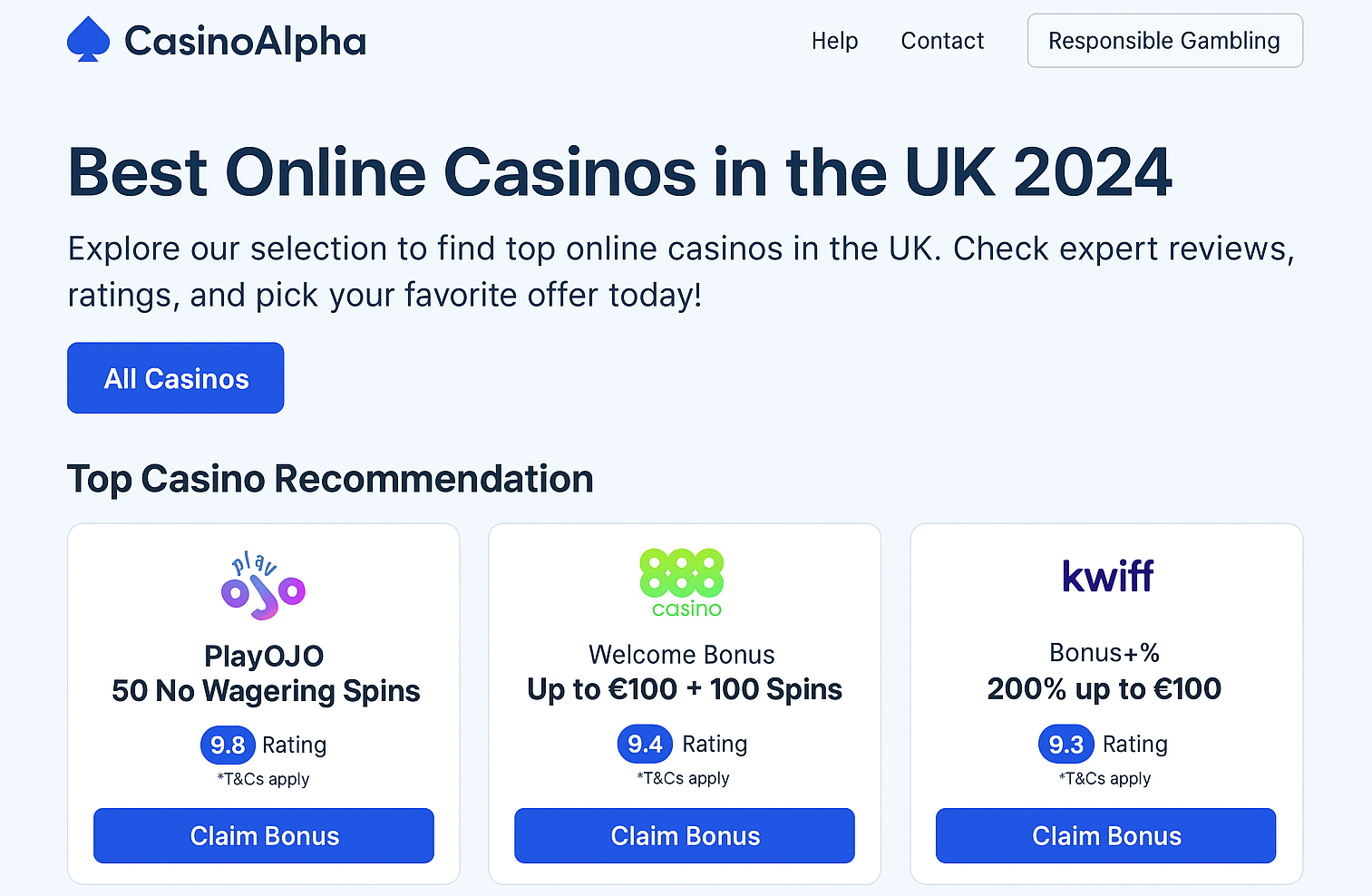Image resolution: width=1372 pixels, height=896 pixels.
Task: Go to the Contact page
Action: (942, 41)
